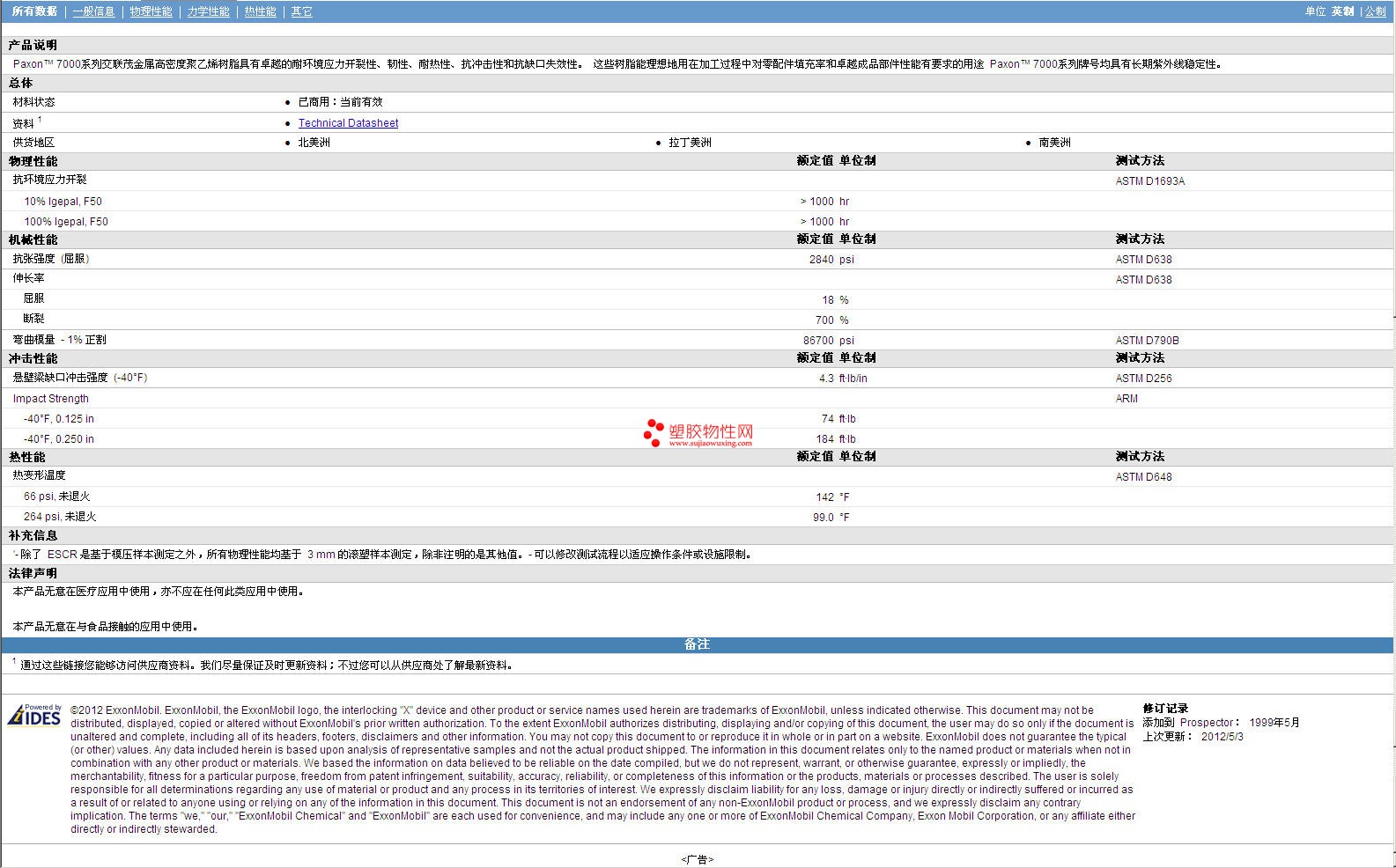Click the 热性能 section heading in the table

point(27,457)
